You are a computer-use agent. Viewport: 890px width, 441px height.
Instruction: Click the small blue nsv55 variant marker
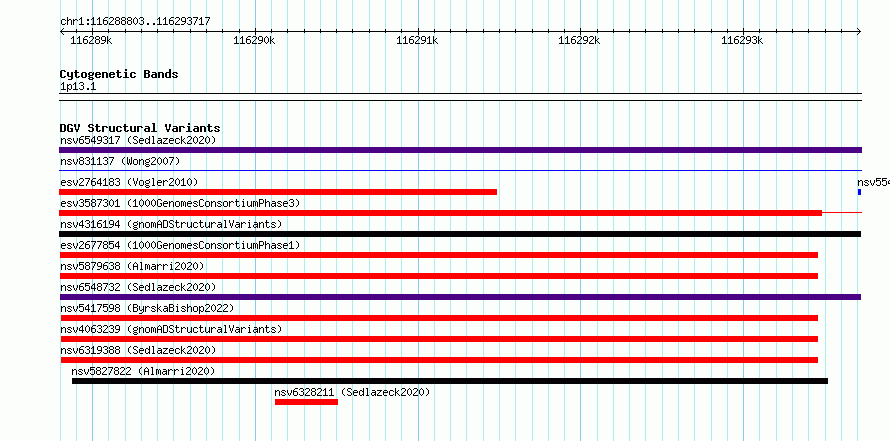859,192
